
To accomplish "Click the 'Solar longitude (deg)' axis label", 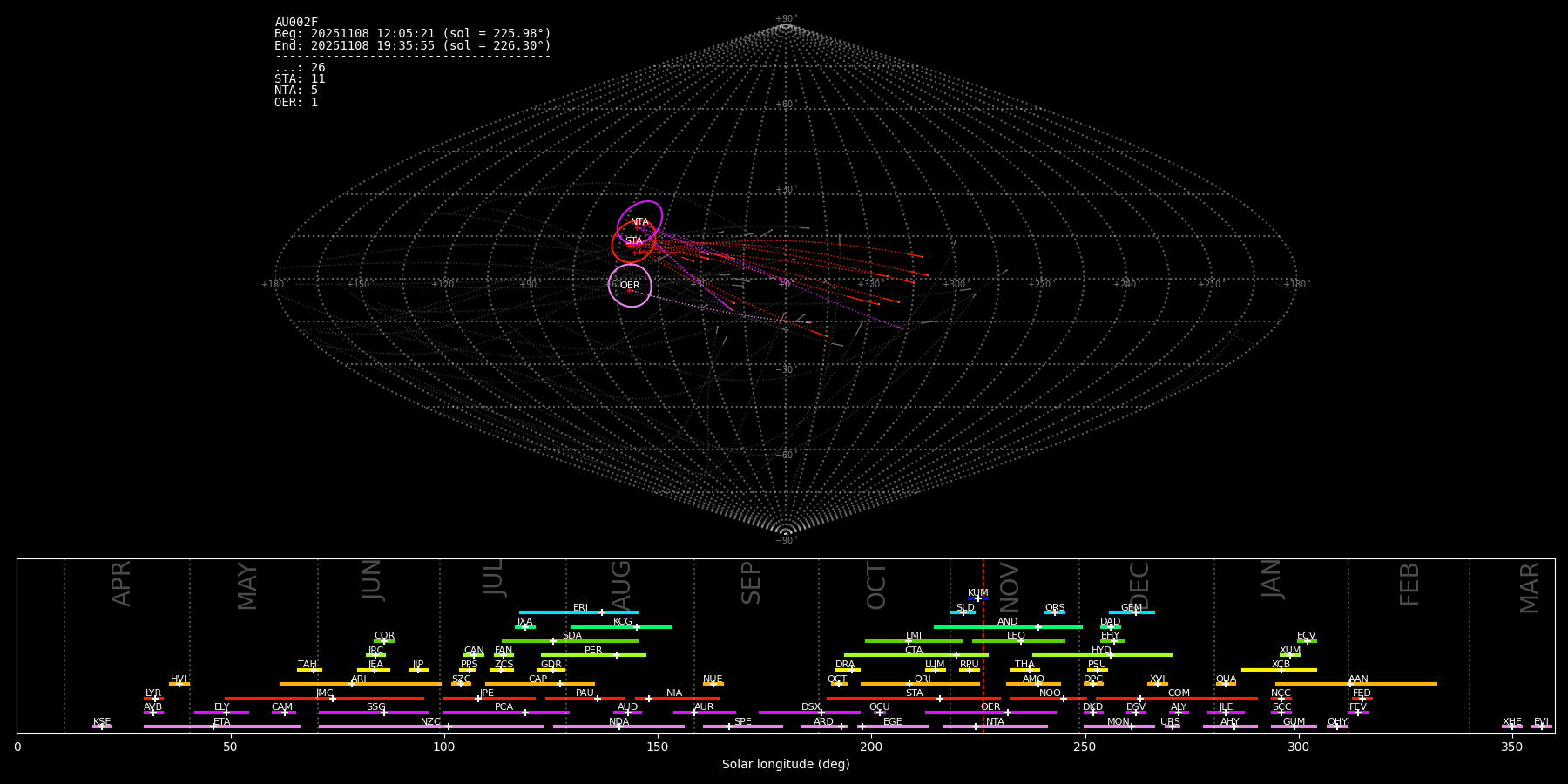I will pyautogui.click(x=786, y=765).
